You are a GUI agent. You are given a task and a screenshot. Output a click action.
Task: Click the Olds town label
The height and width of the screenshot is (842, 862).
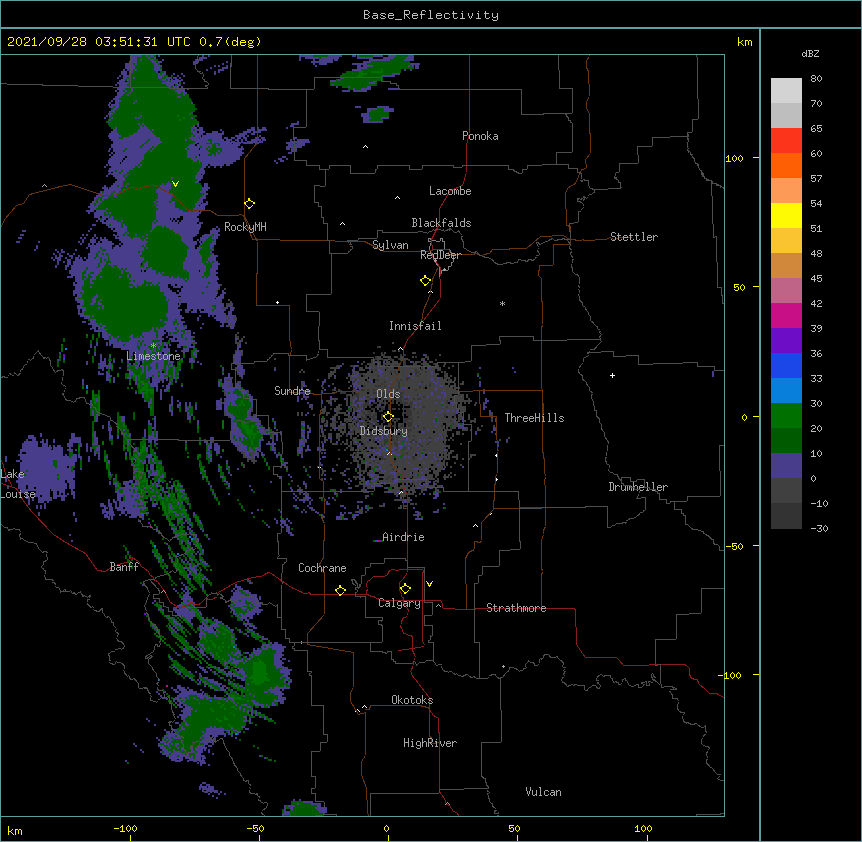tap(388, 394)
